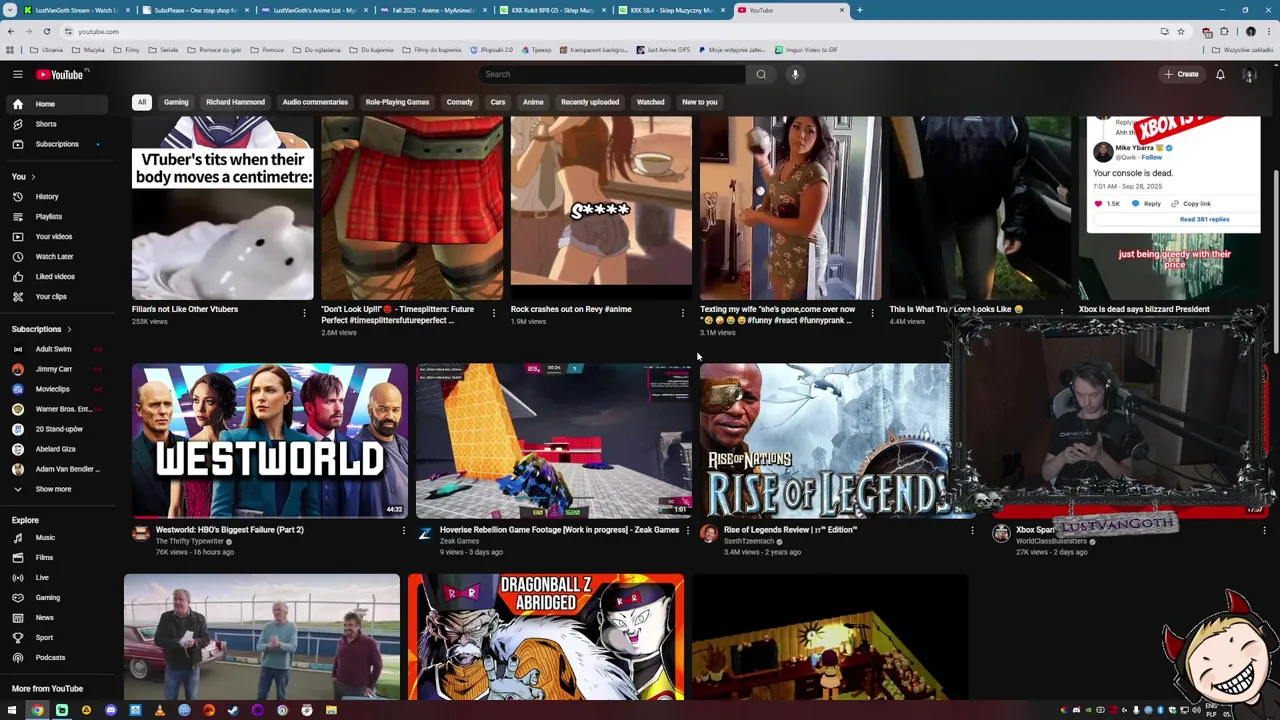This screenshot has height=720, width=1280.
Task: Open options for Filian's not Like Other Vtubers
Action: [x=304, y=313]
